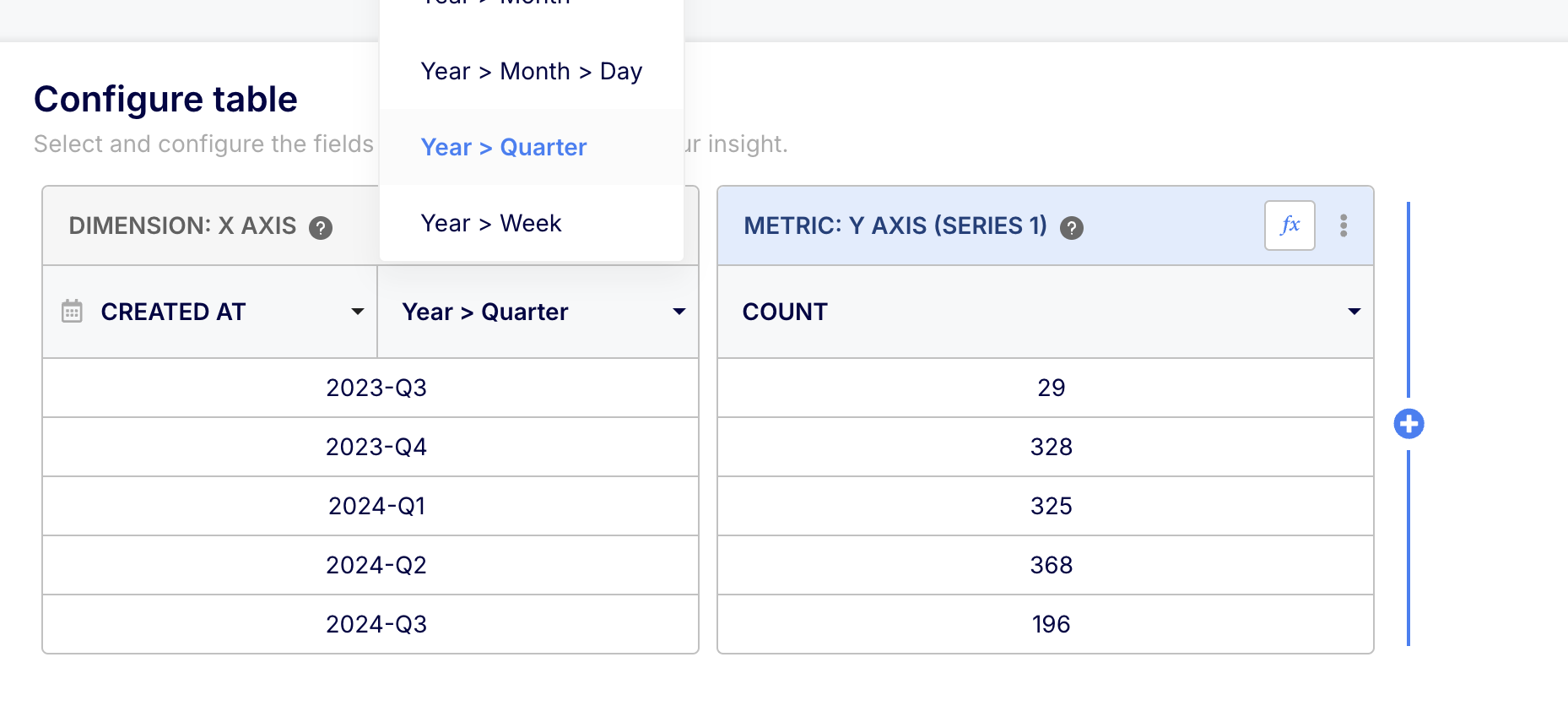Viewport: 1568px width, 706px height.
Task: Click the 2024-Q3 dimension cell
Action: (x=376, y=624)
